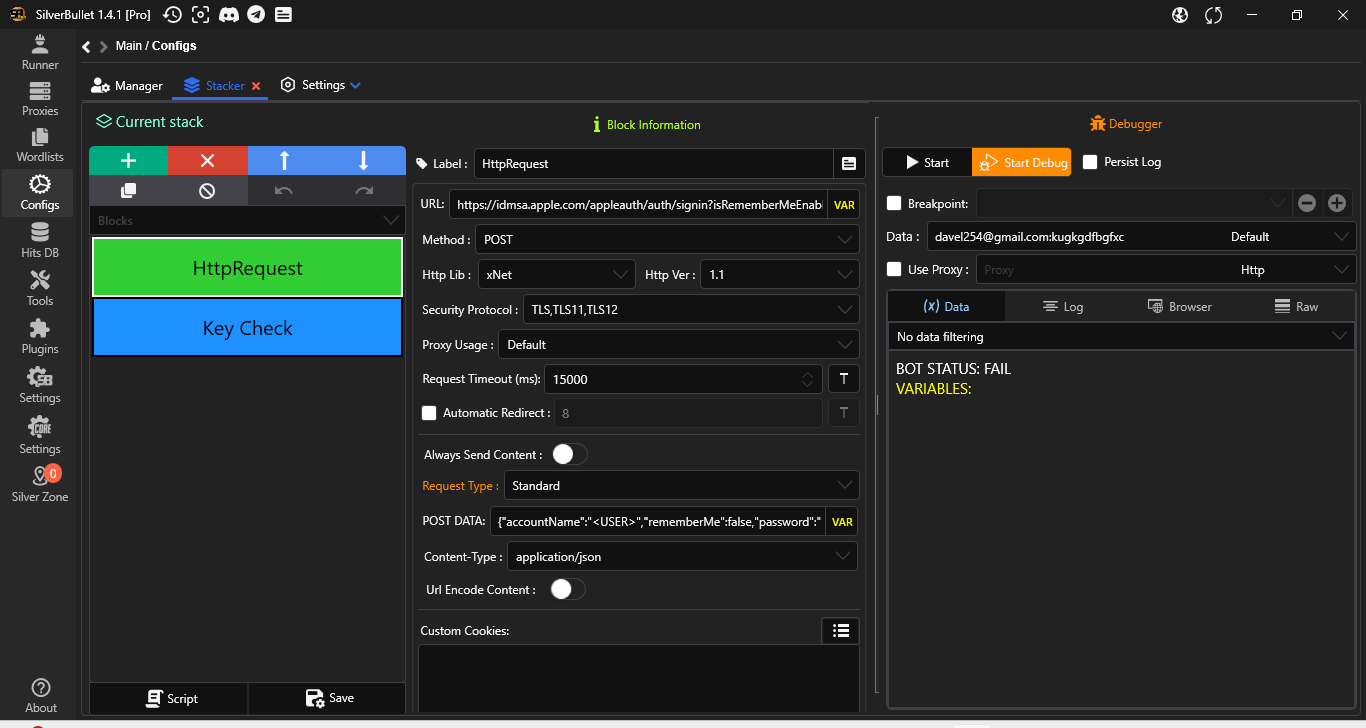Click the Custom Cookies list icon

point(840,630)
